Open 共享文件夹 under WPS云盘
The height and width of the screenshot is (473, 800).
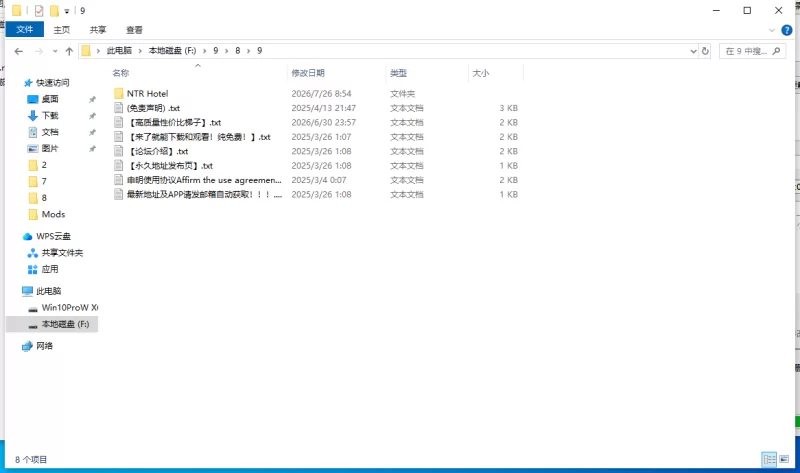coord(62,253)
